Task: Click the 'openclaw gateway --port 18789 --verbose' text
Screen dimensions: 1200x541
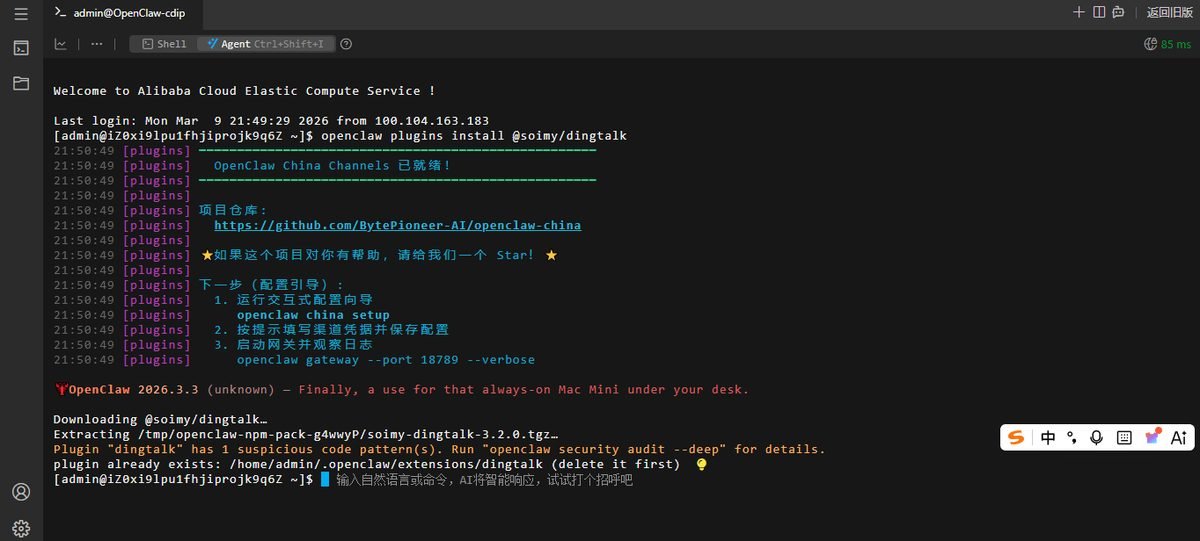Action: pyautogui.click(x=386, y=360)
